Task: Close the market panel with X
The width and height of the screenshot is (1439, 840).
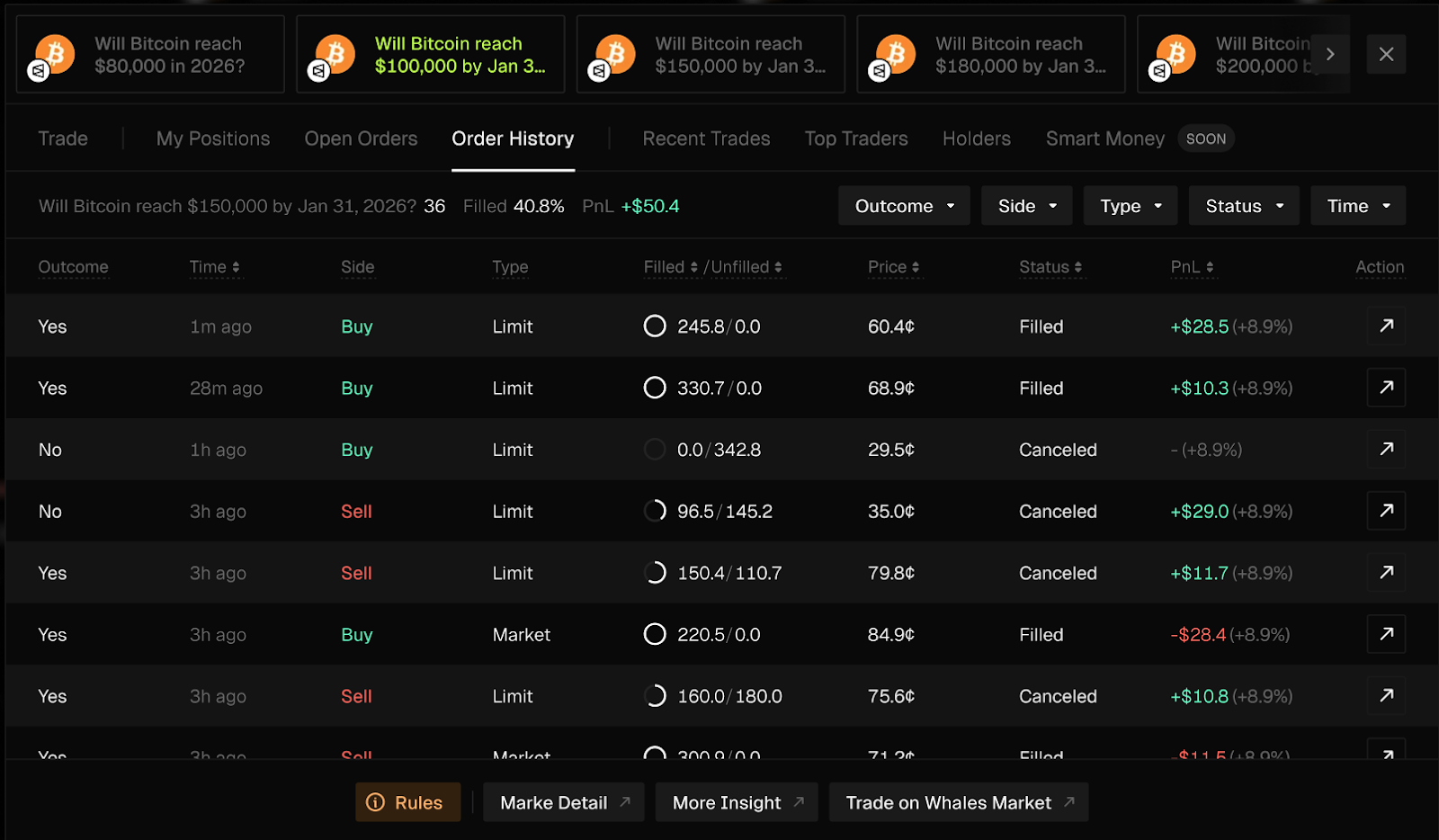Action: click(1386, 54)
